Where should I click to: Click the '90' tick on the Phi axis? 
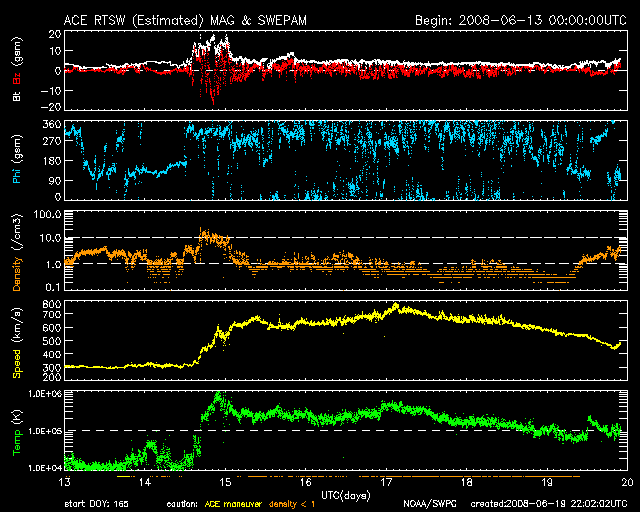pos(55,180)
